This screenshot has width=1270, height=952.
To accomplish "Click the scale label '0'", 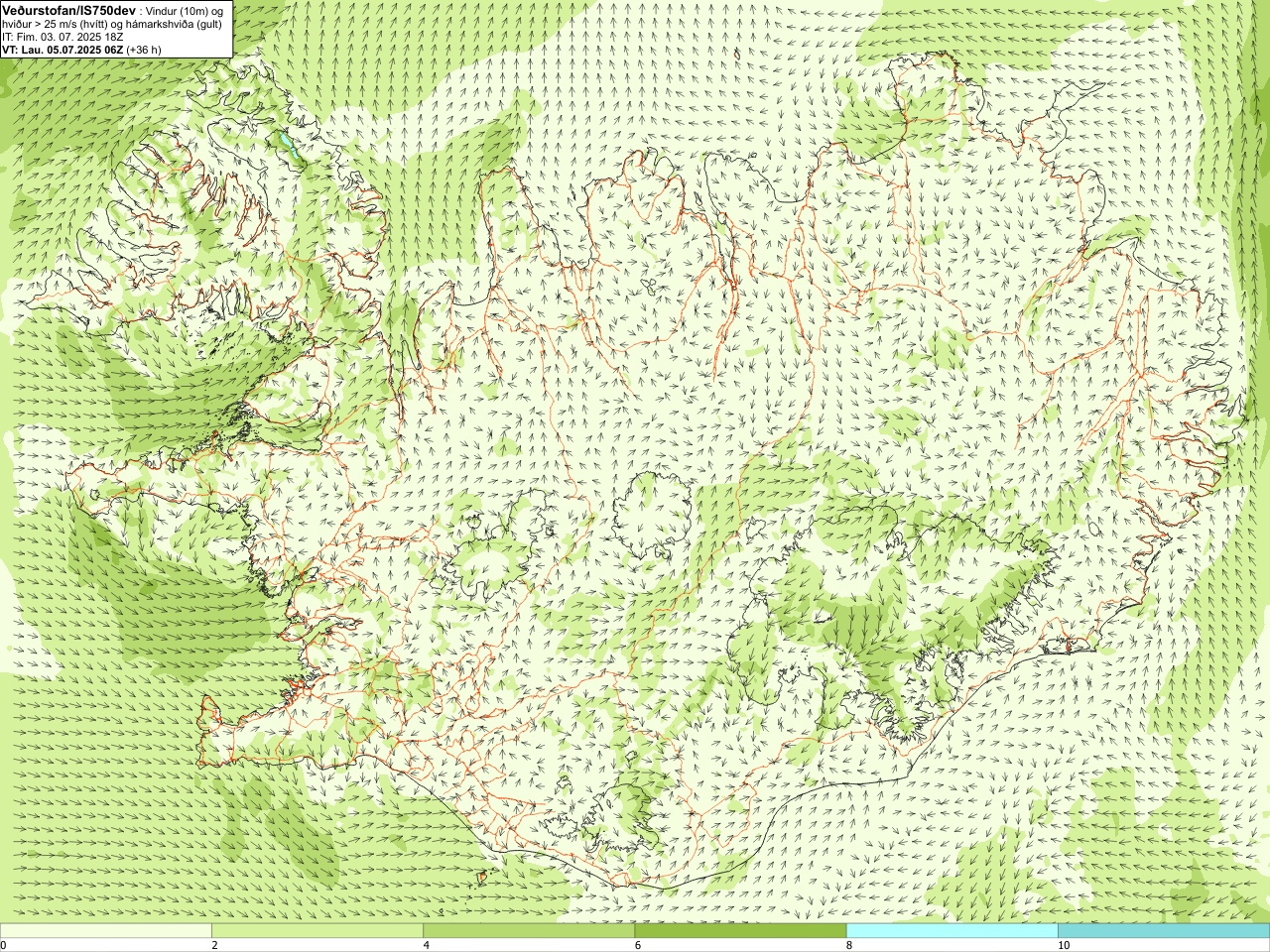I will [4, 945].
